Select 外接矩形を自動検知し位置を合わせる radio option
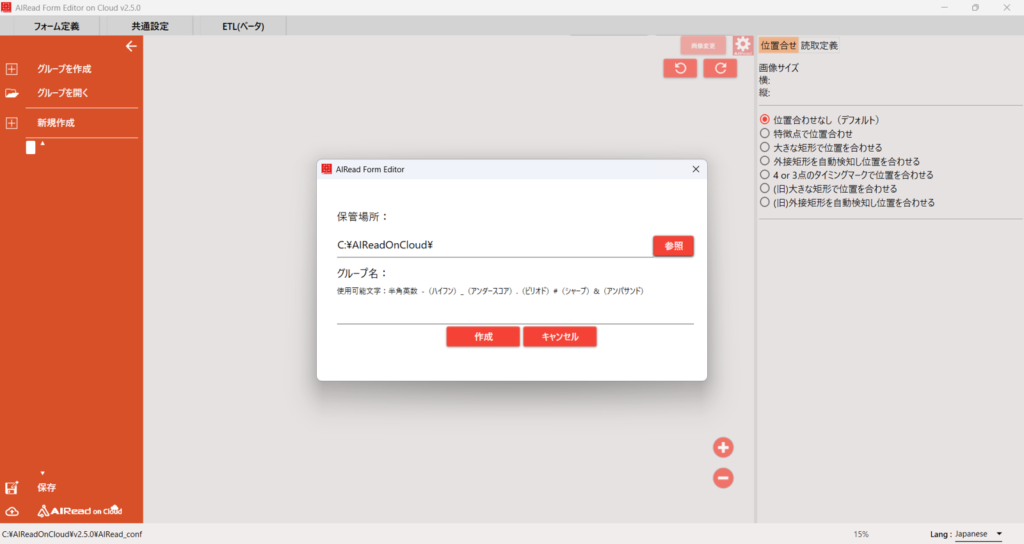The image size is (1024, 544). [765, 161]
